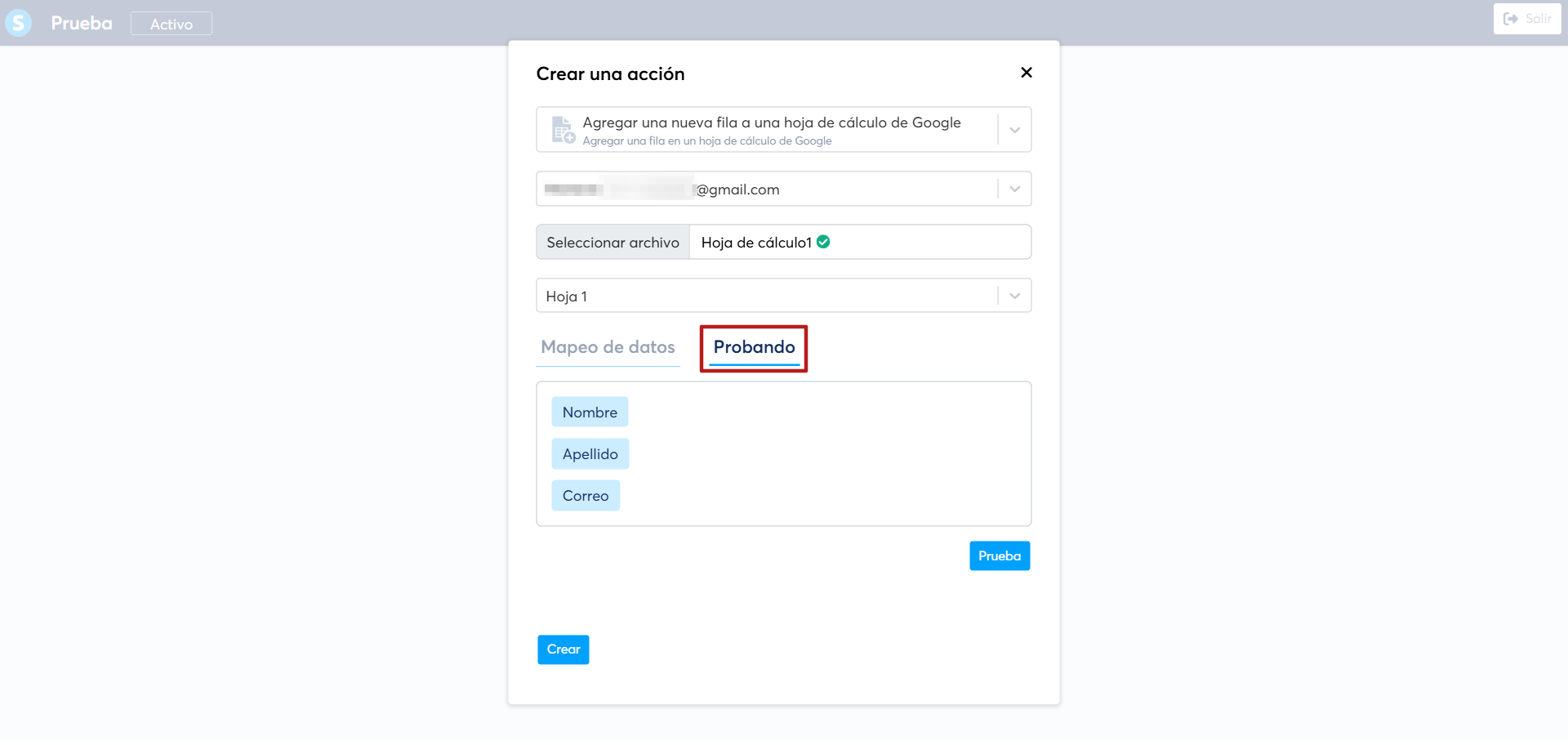Click the S app logo icon
The image size is (1568, 745).
[x=18, y=23]
